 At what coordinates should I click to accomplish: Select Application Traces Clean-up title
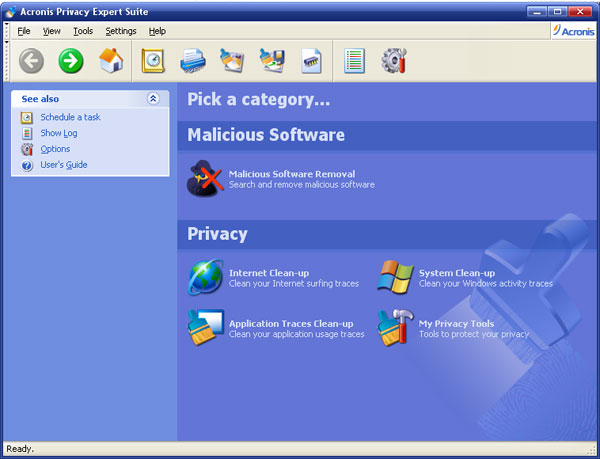click(291, 324)
